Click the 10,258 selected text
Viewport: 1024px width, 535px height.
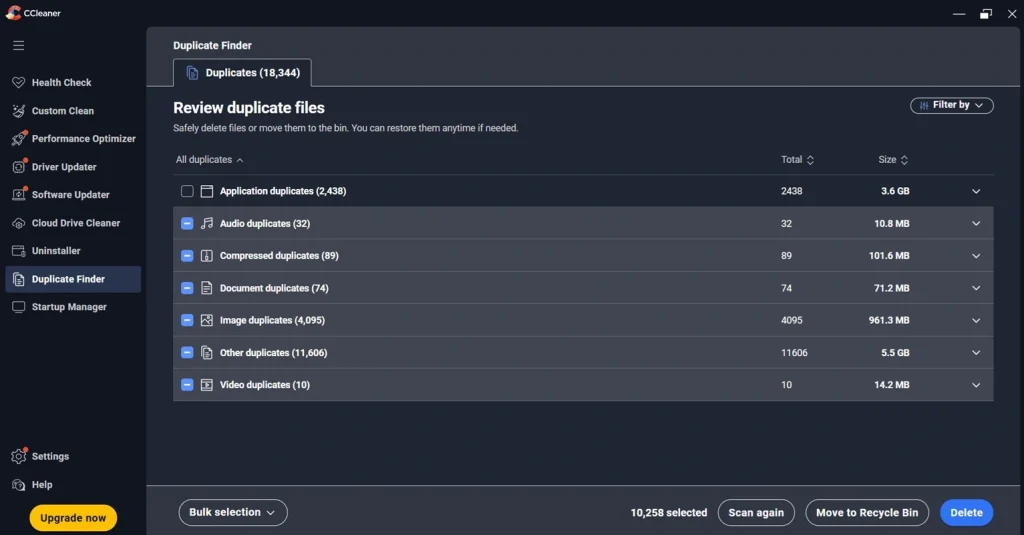(669, 513)
